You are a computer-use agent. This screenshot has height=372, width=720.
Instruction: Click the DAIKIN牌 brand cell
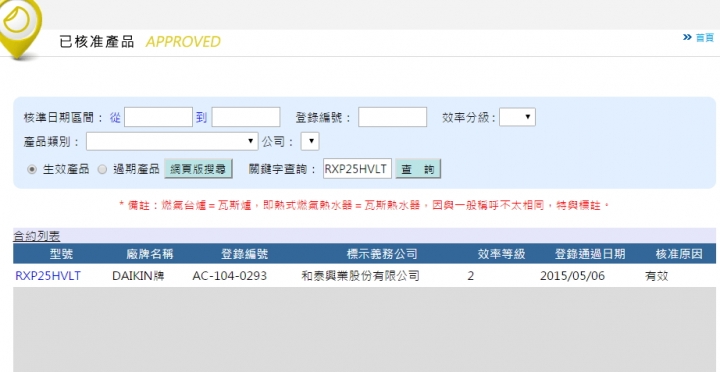(x=138, y=276)
